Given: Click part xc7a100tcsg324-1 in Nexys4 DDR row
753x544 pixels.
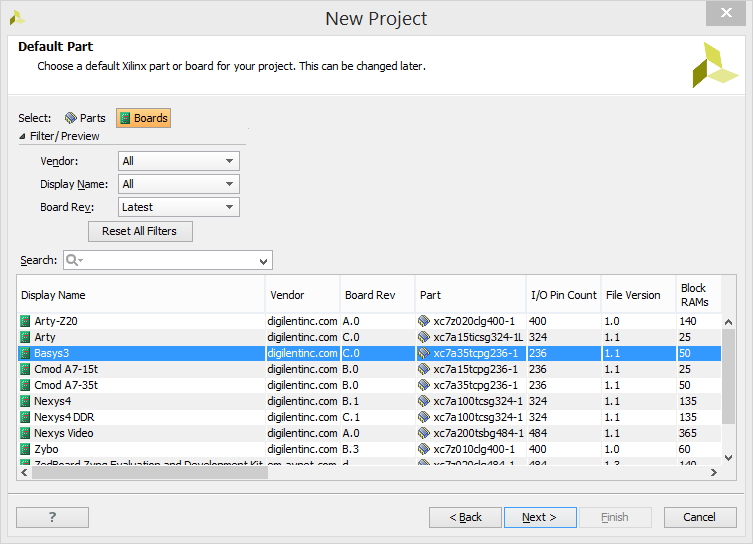Looking at the screenshot, I should (x=478, y=417).
